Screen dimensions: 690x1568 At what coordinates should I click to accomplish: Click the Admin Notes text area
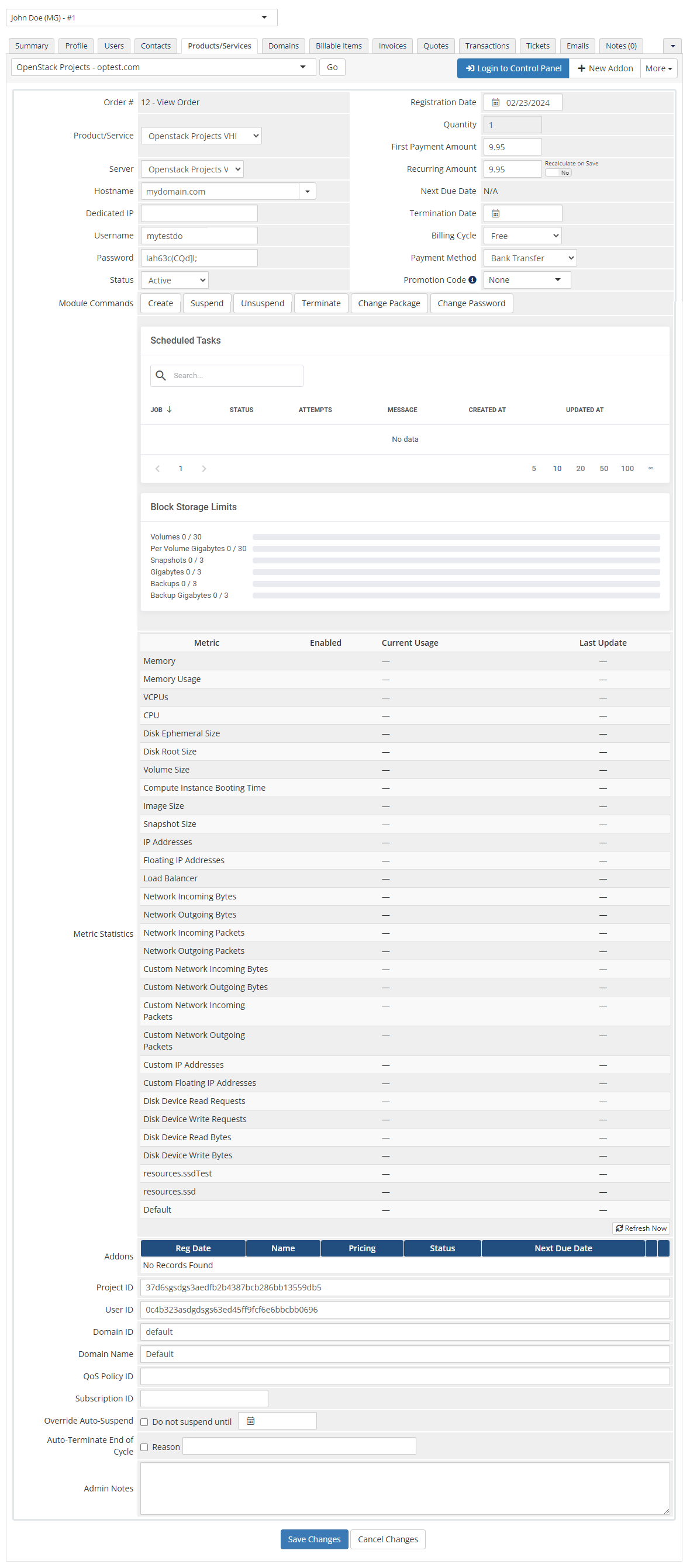click(405, 1489)
